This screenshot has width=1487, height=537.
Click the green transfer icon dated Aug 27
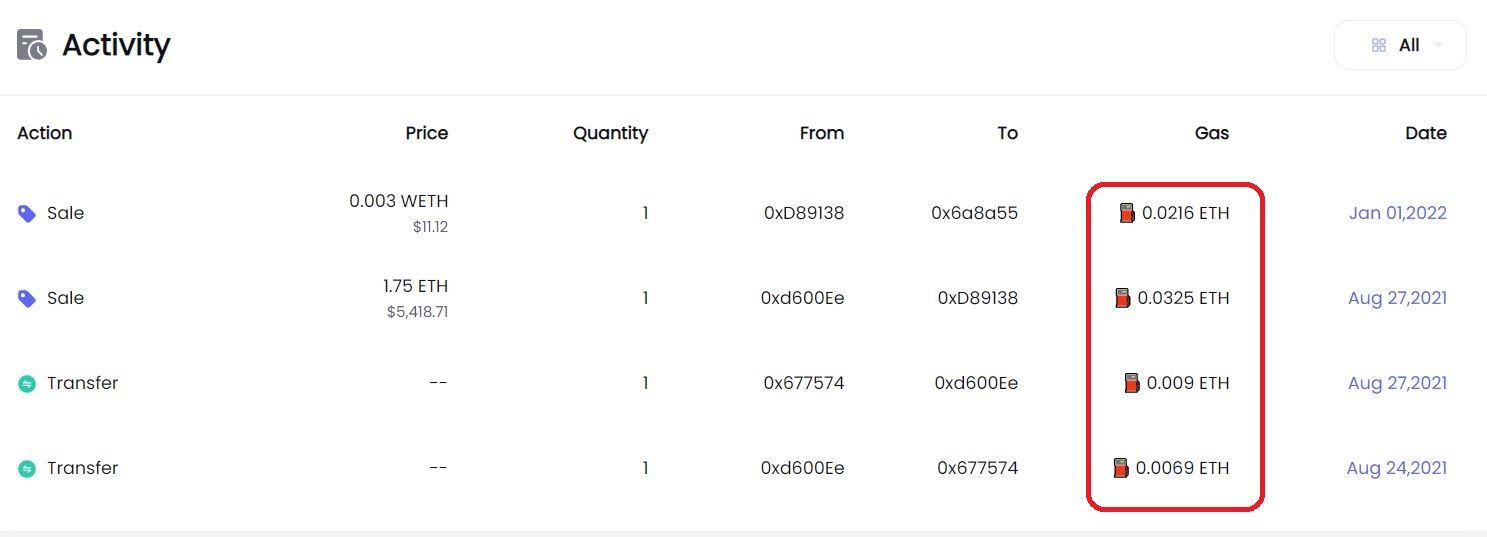point(27,383)
